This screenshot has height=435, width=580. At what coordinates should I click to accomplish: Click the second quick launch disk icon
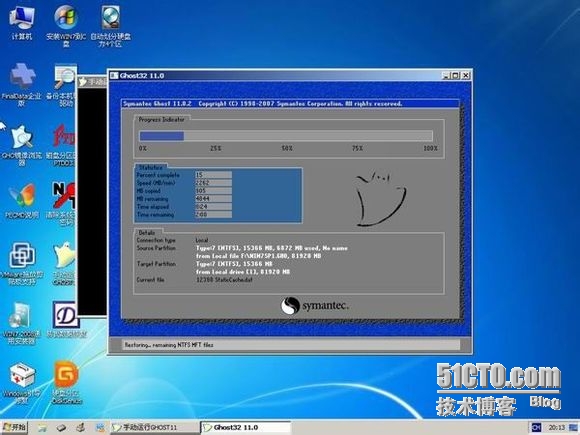61,428
